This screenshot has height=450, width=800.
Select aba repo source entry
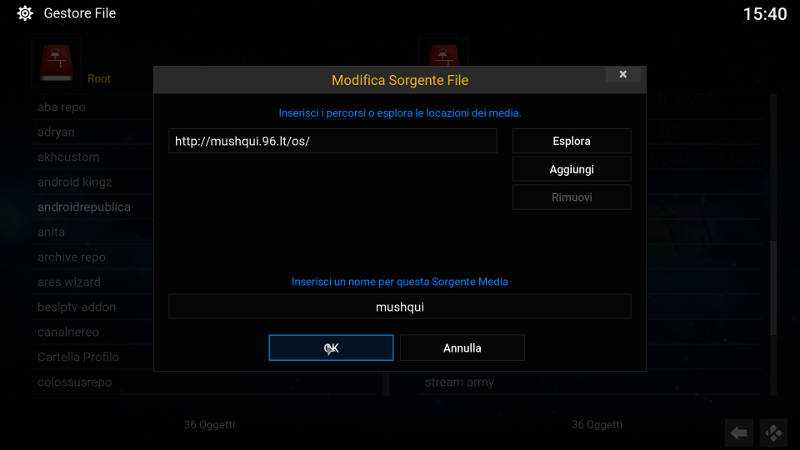61,107
